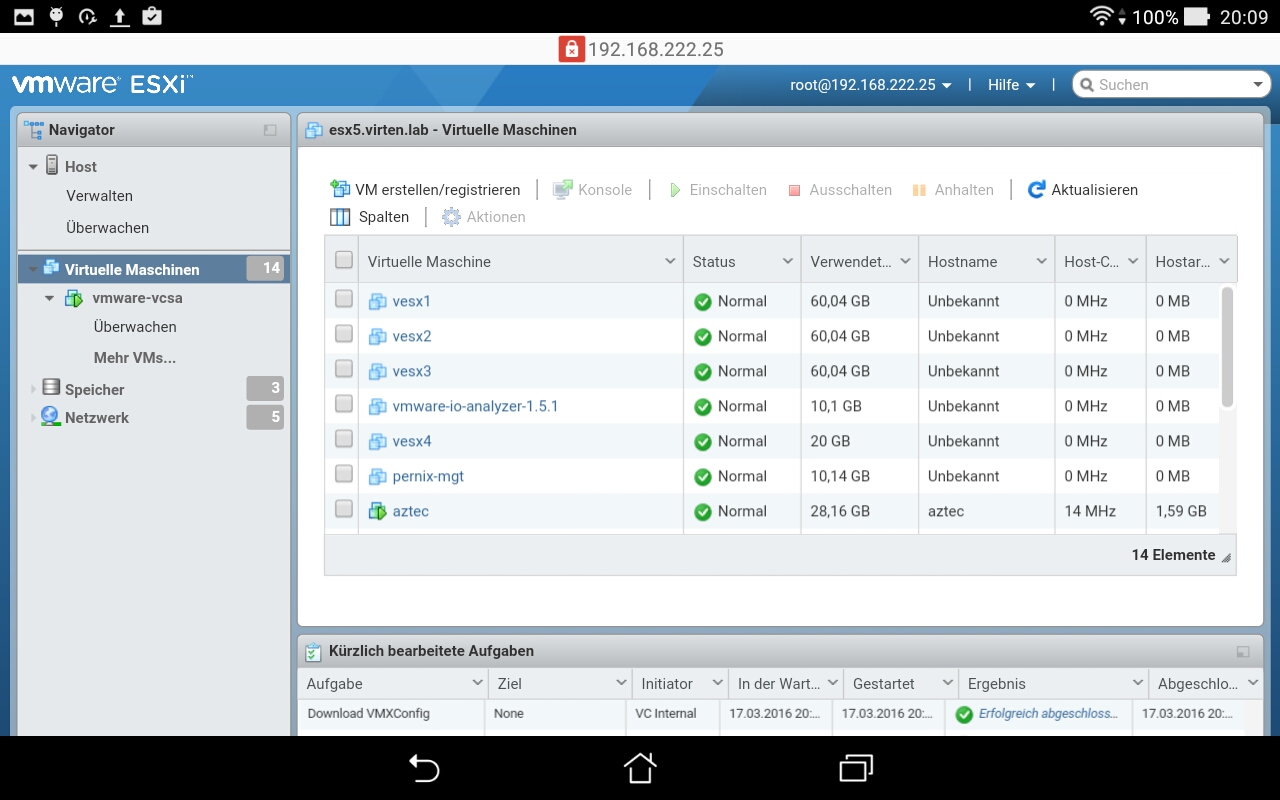Check the vesx2 row checkbox
The image size is (1280, 800).
[x=344, y=334]
